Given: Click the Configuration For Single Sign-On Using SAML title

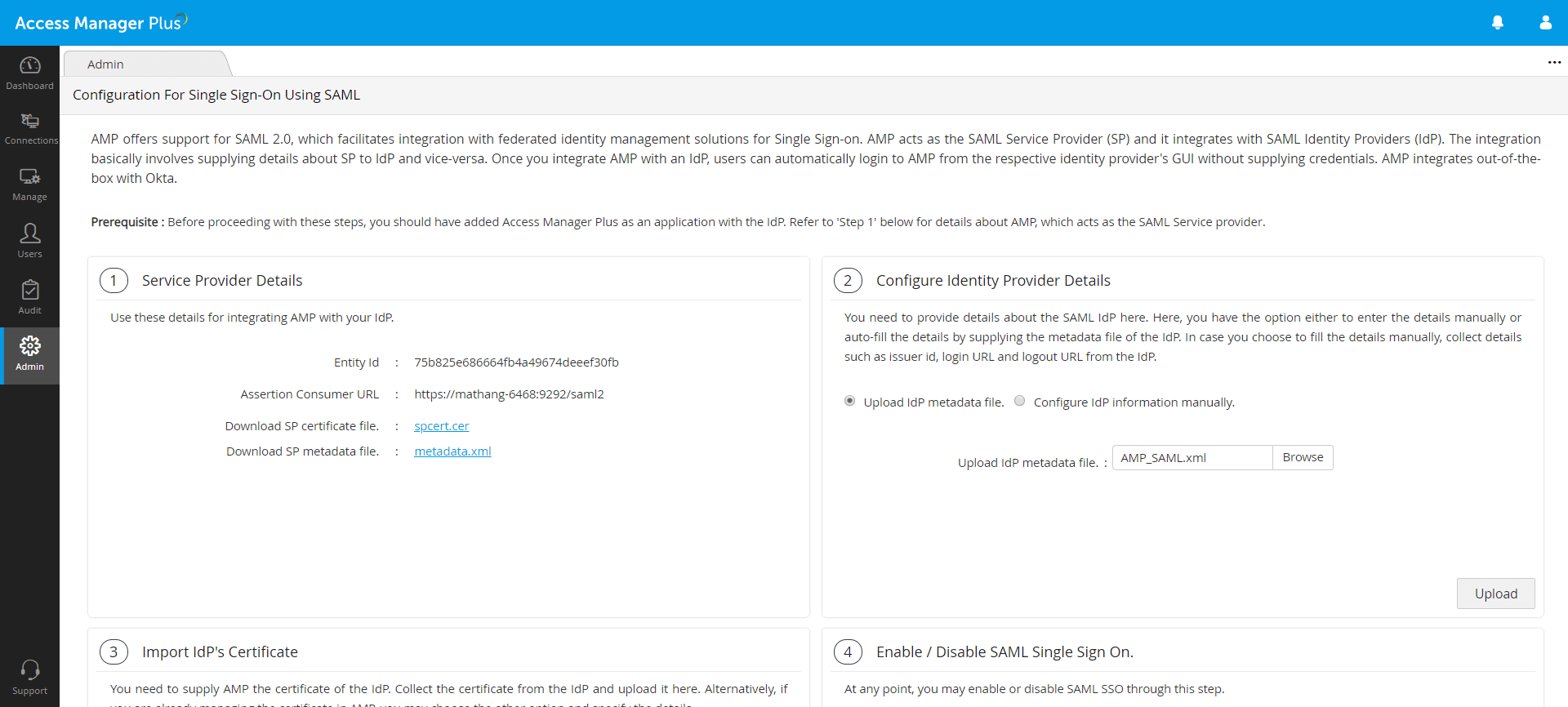Looking at the screenshot, I should point(216,95).
